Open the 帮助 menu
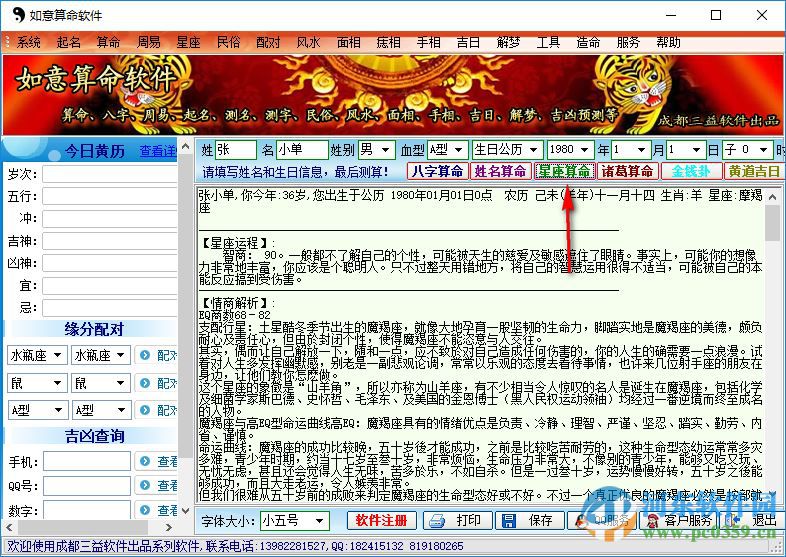786x557 pixels. coord(668,43)
